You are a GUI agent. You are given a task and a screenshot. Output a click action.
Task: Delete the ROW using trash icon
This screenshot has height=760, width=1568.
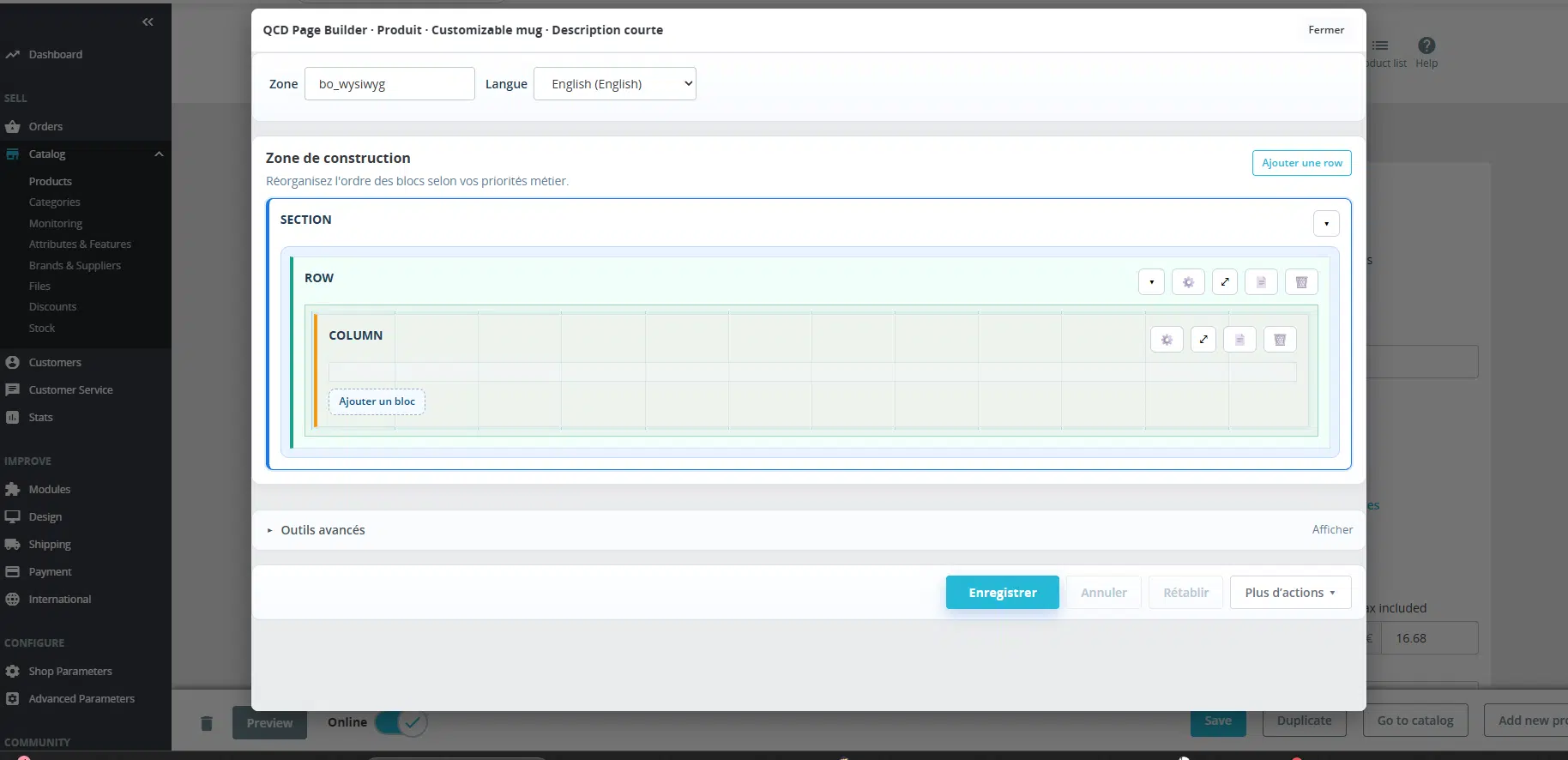(1301, 282)
